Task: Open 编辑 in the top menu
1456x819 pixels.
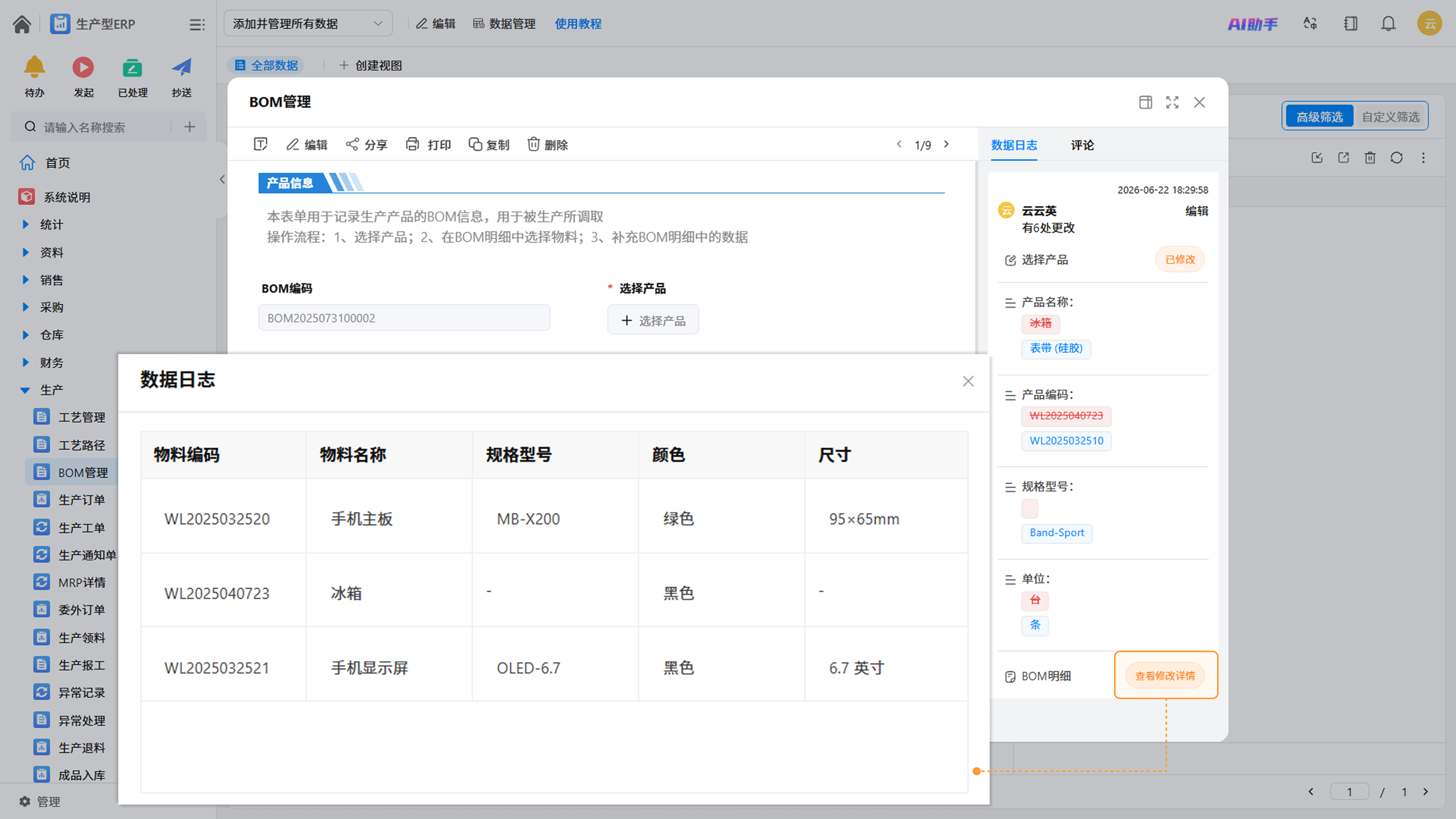Action: 436,24
